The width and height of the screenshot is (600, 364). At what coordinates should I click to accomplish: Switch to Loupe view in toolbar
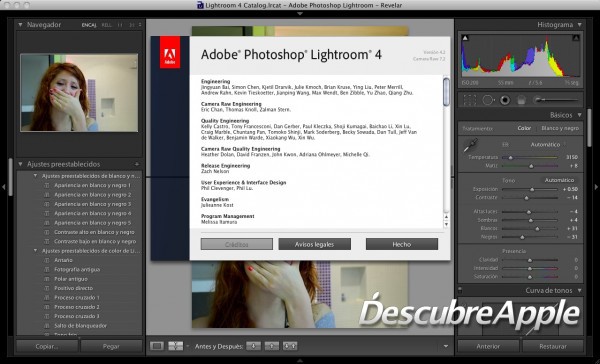(x=157, y=346)
